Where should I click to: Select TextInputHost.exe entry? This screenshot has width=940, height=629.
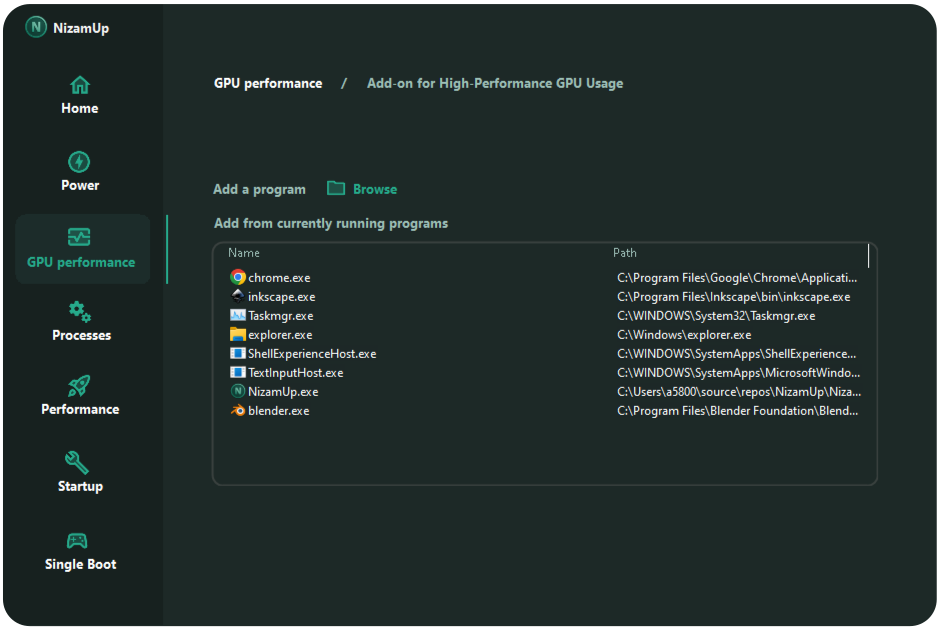[x=295, y=373]
